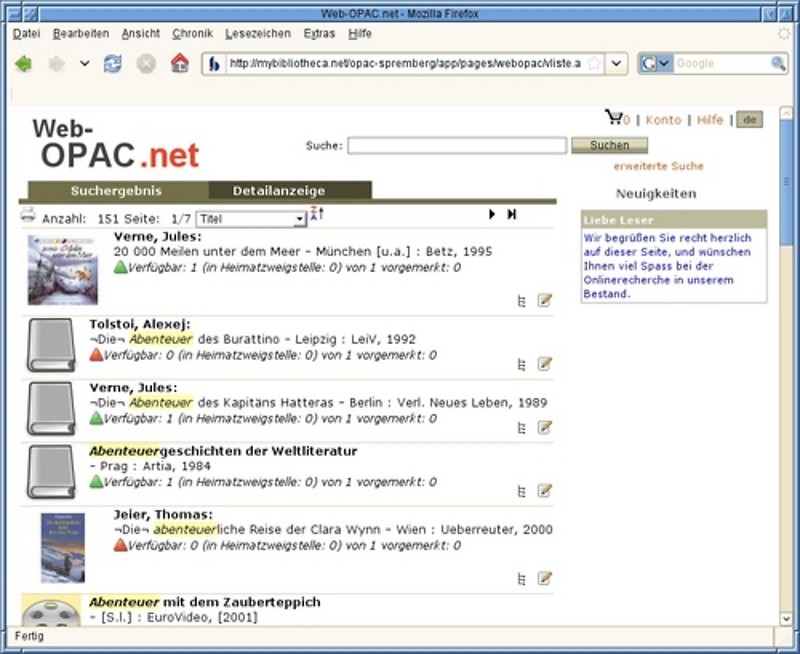The height and width of the screenshot is (654, 800).
Task: Toggle the A-Z sort order icon
Action: pos(317,214)
